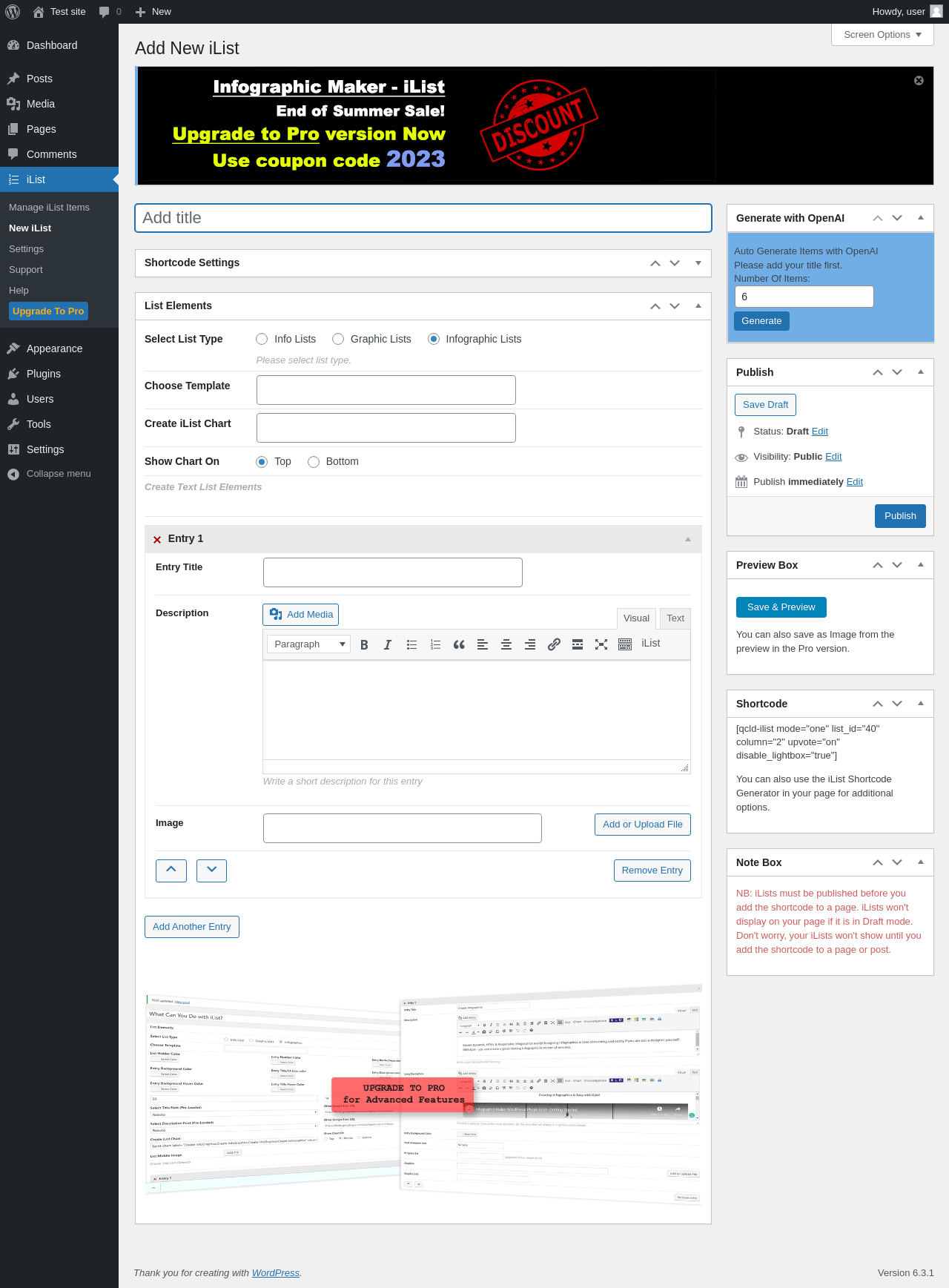Select the Graphic Lists radio option
The height and width of the screenshot is (1288, 949).
coord(338,339)
